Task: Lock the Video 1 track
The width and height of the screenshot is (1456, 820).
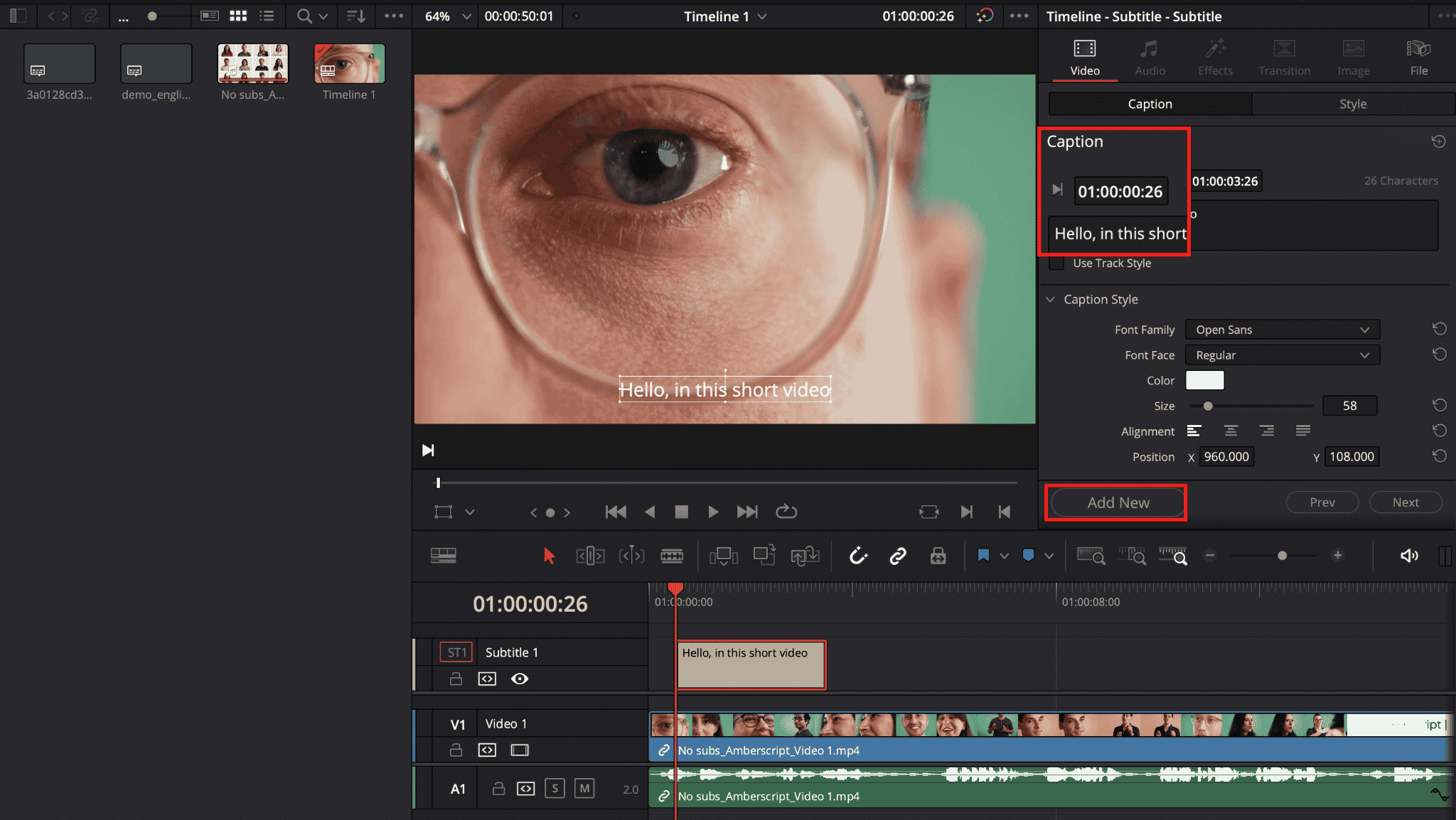Action: [x=456, y=750]
